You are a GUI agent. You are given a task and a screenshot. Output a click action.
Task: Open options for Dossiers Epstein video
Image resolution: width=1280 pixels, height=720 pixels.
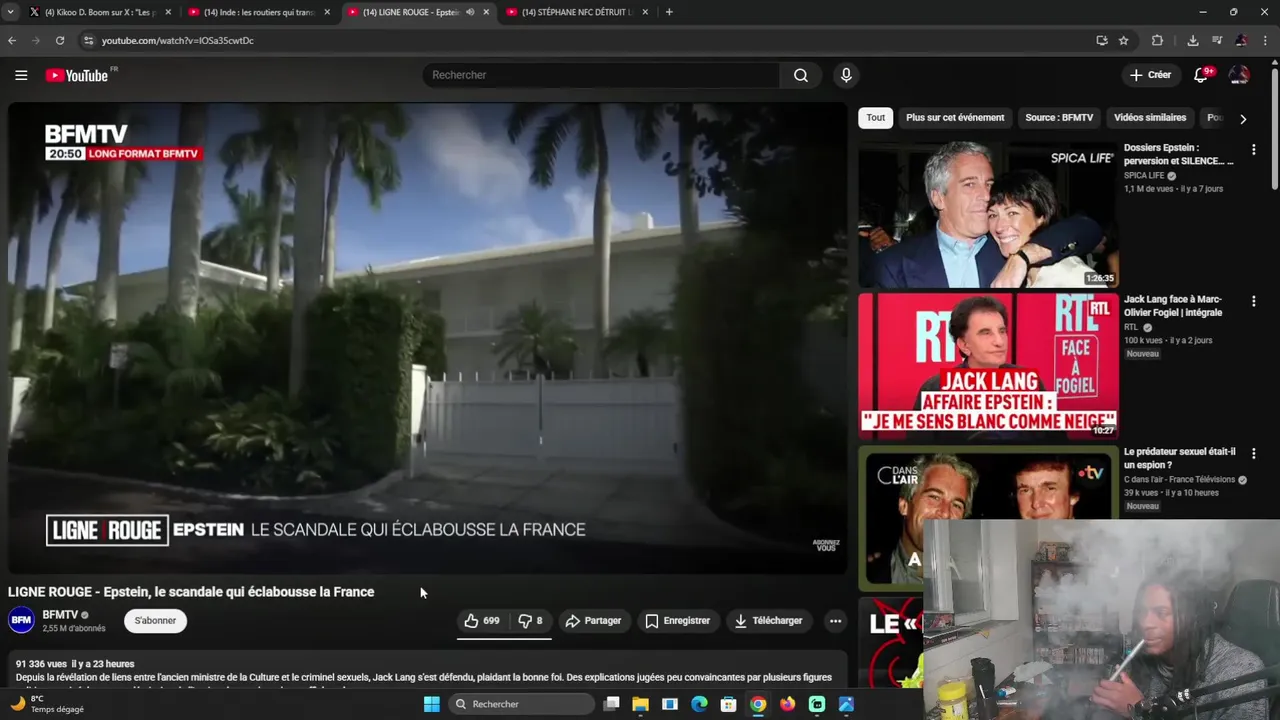click(x=1253, y=150)
